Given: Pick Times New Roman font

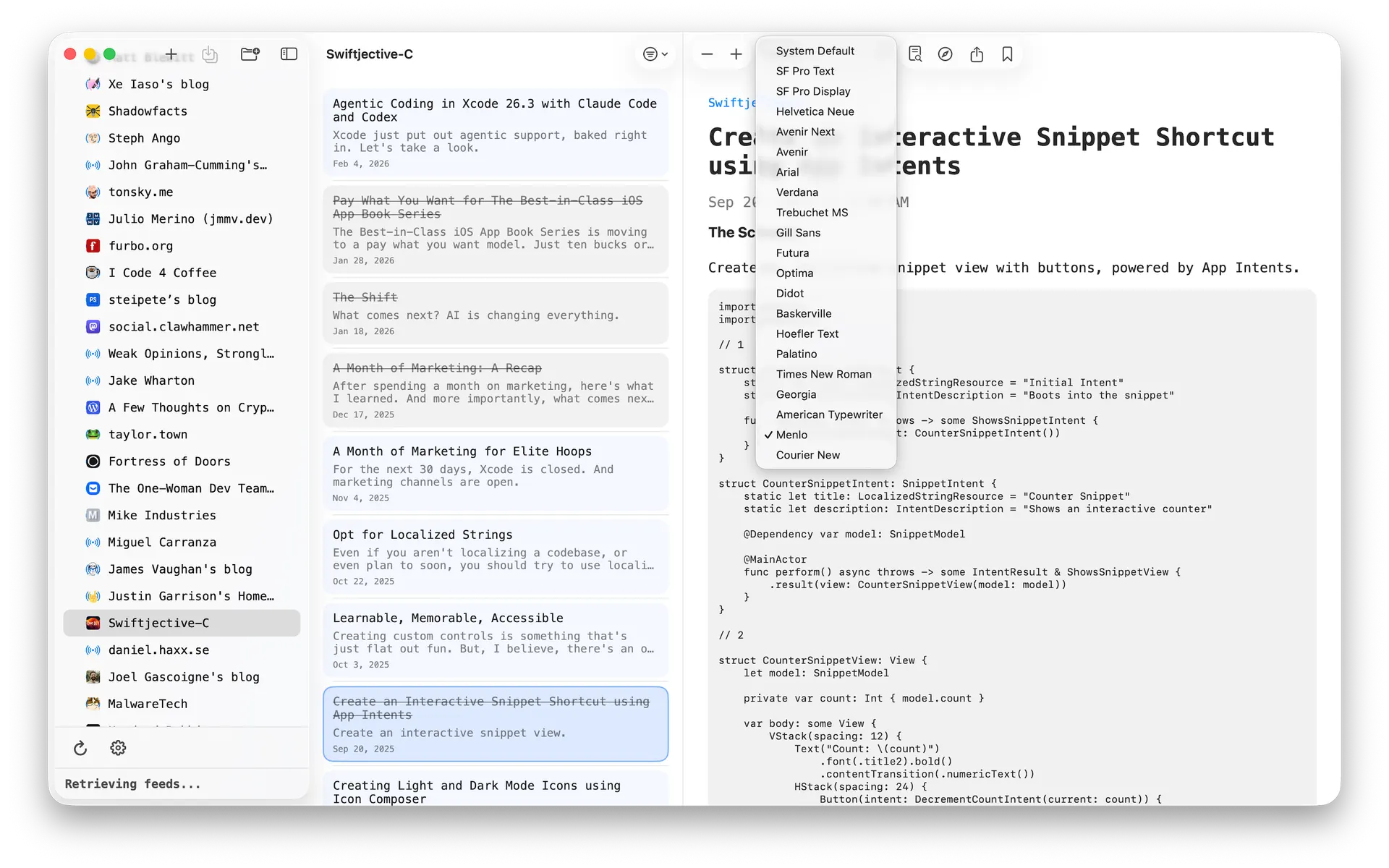Looking at the screenshot, I should (825, 374).
